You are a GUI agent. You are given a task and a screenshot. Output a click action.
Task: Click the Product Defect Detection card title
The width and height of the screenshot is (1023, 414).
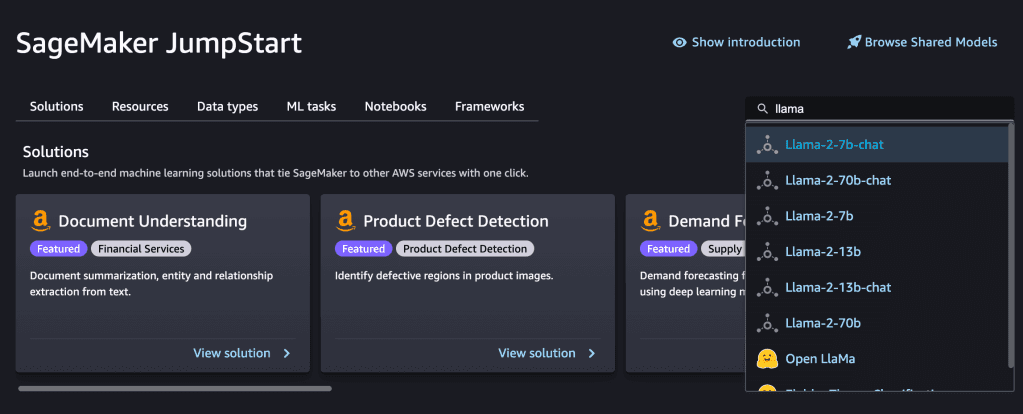(x=456, y=221)
